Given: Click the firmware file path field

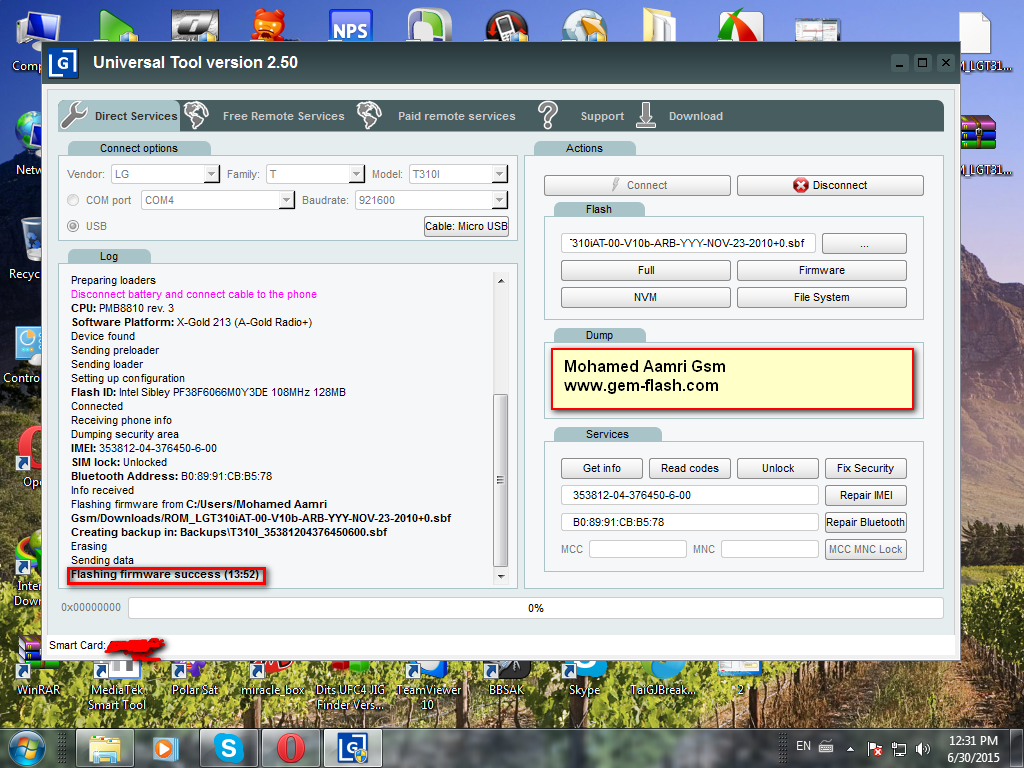Looking at the screenshot, I should 688,243.
